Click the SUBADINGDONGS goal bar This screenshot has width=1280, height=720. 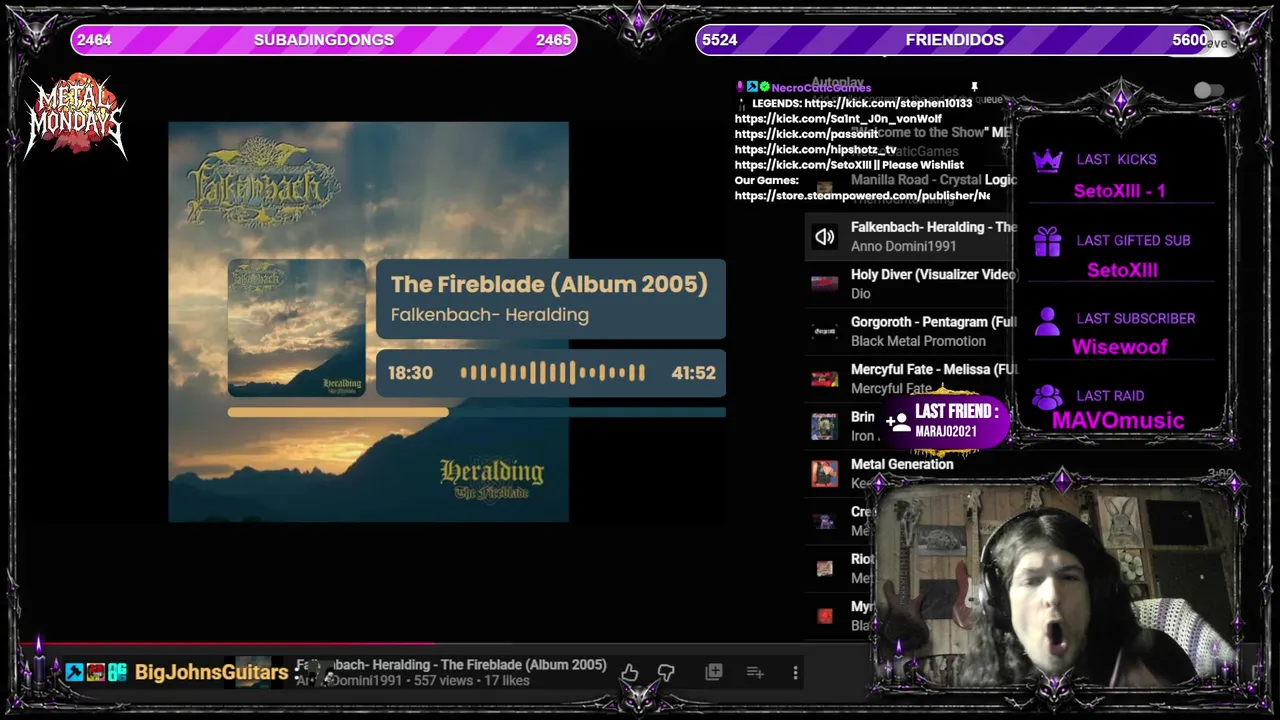(324, 40)
